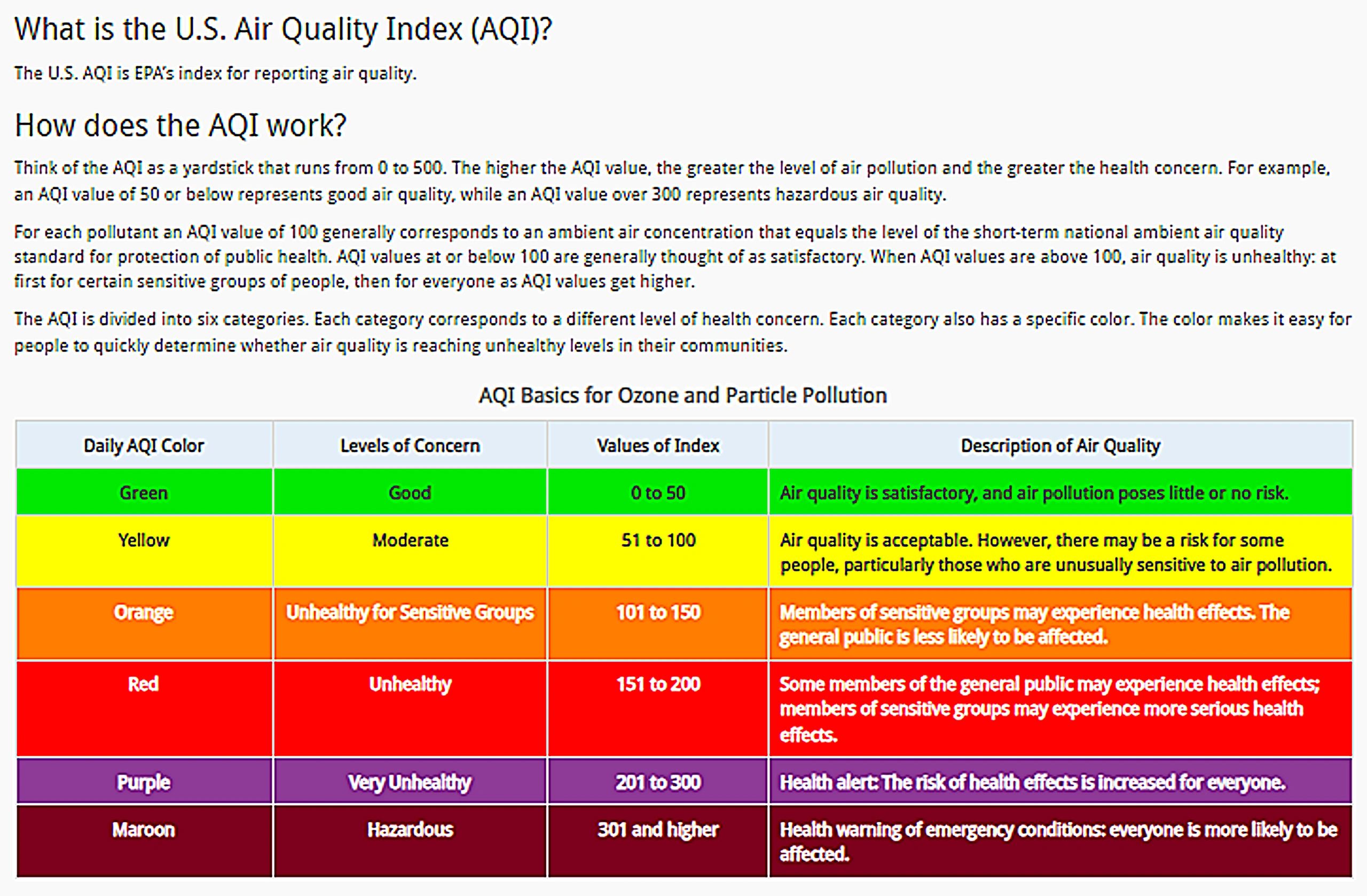
Task: Click the 'Very Unhealthy' concern cell
Action: pos(410,782)
